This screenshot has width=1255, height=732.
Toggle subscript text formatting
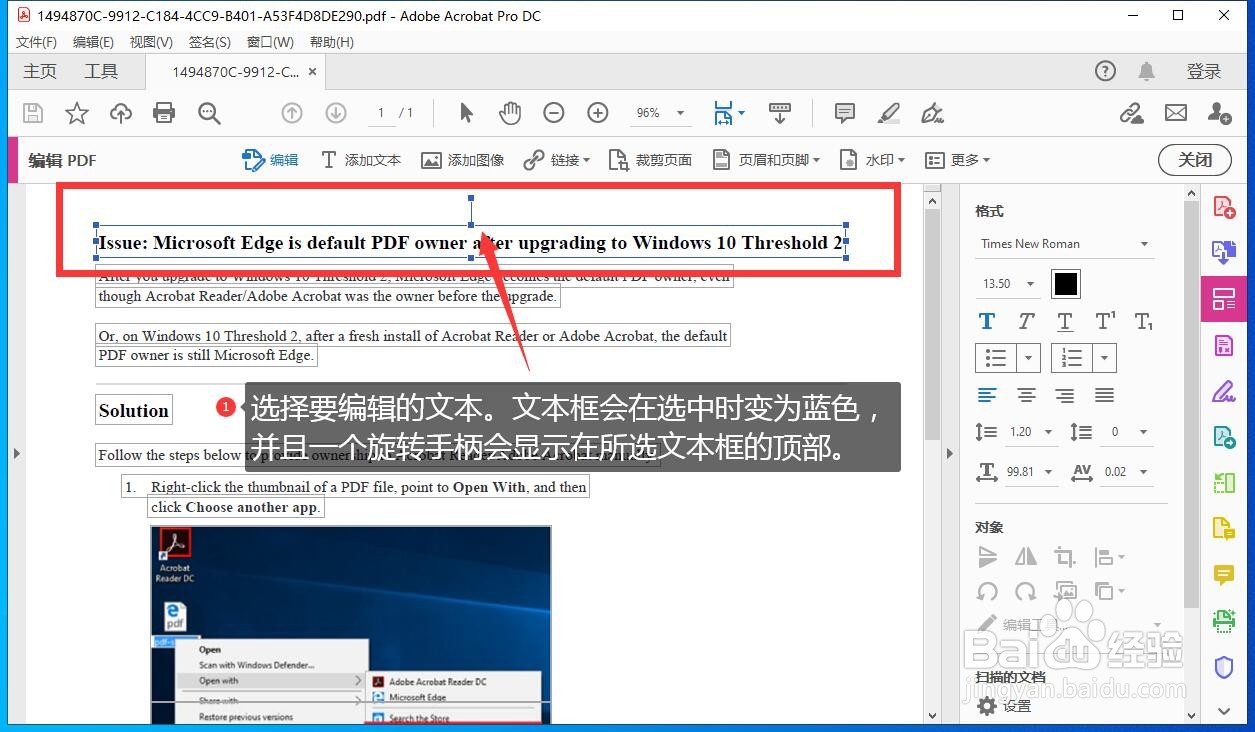coord(1144,321)
